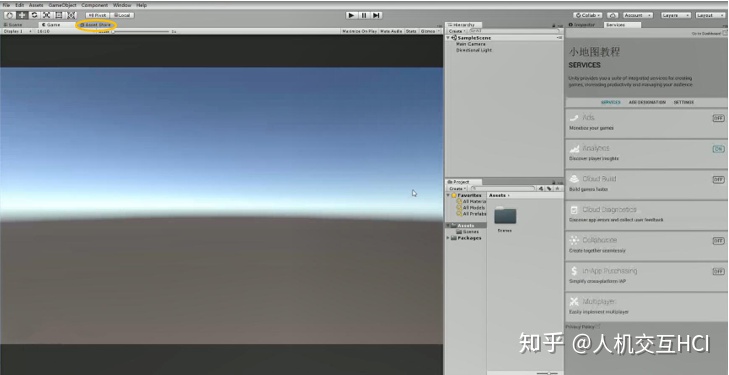Open the SampleScene options menu icon
729x375 pixels.
tap(559, 38)
